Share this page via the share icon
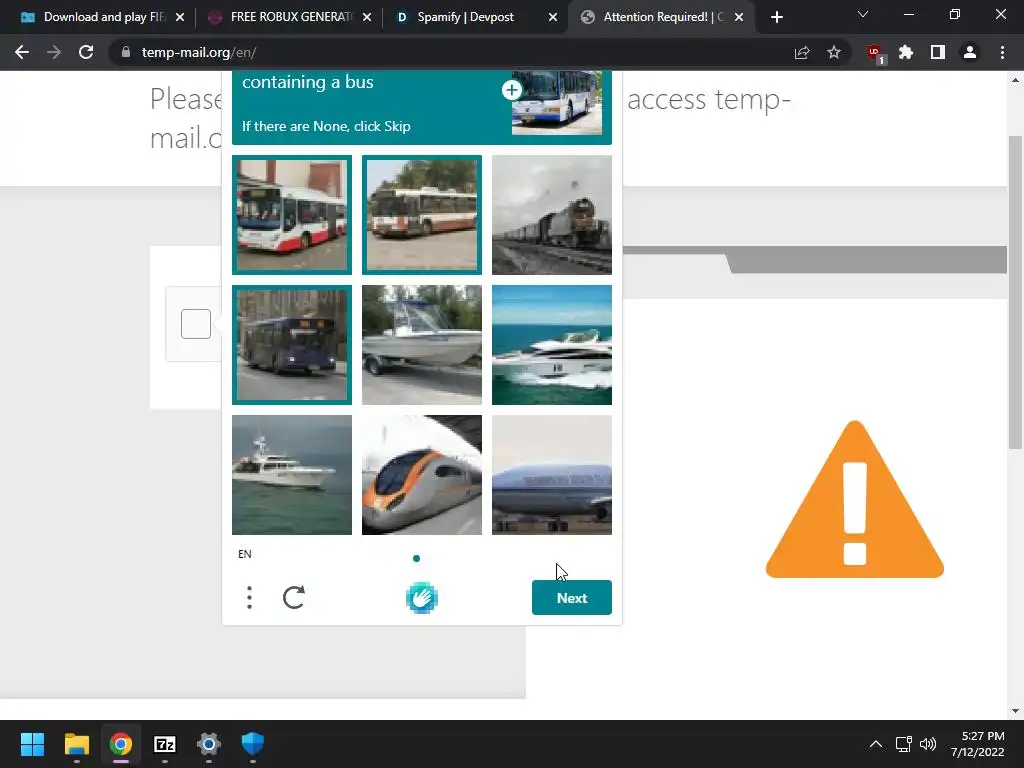This screenshot has height=768, width=1024. 802,52
